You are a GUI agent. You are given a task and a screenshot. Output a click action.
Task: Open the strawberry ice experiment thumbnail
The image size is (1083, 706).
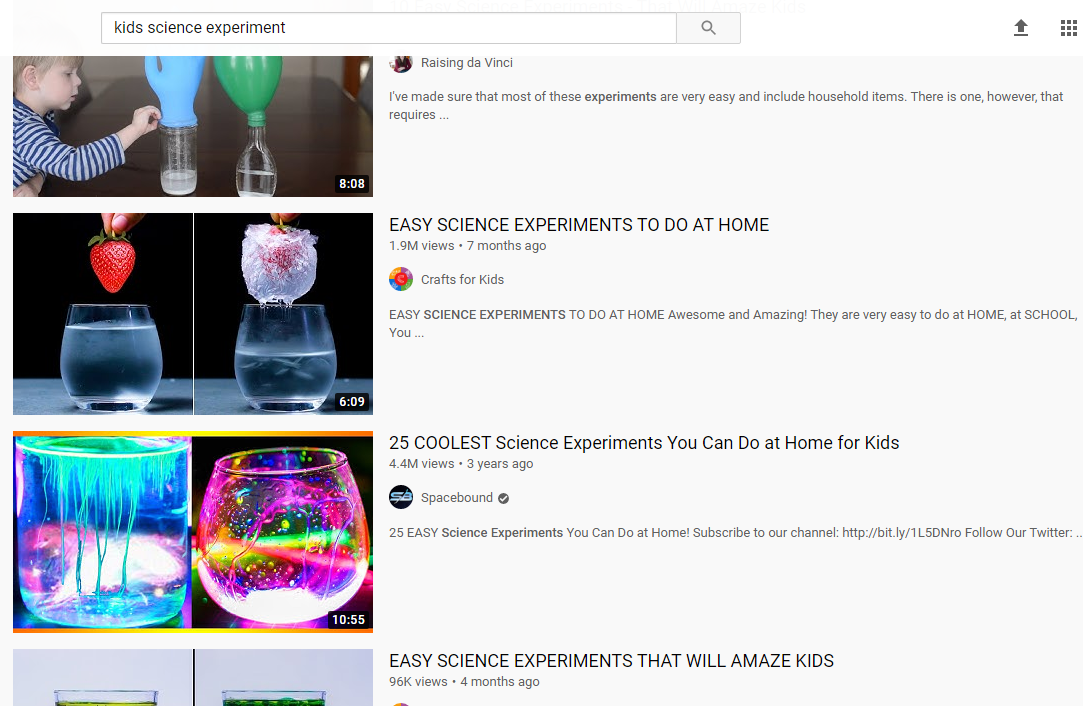(x=193, y=314)
